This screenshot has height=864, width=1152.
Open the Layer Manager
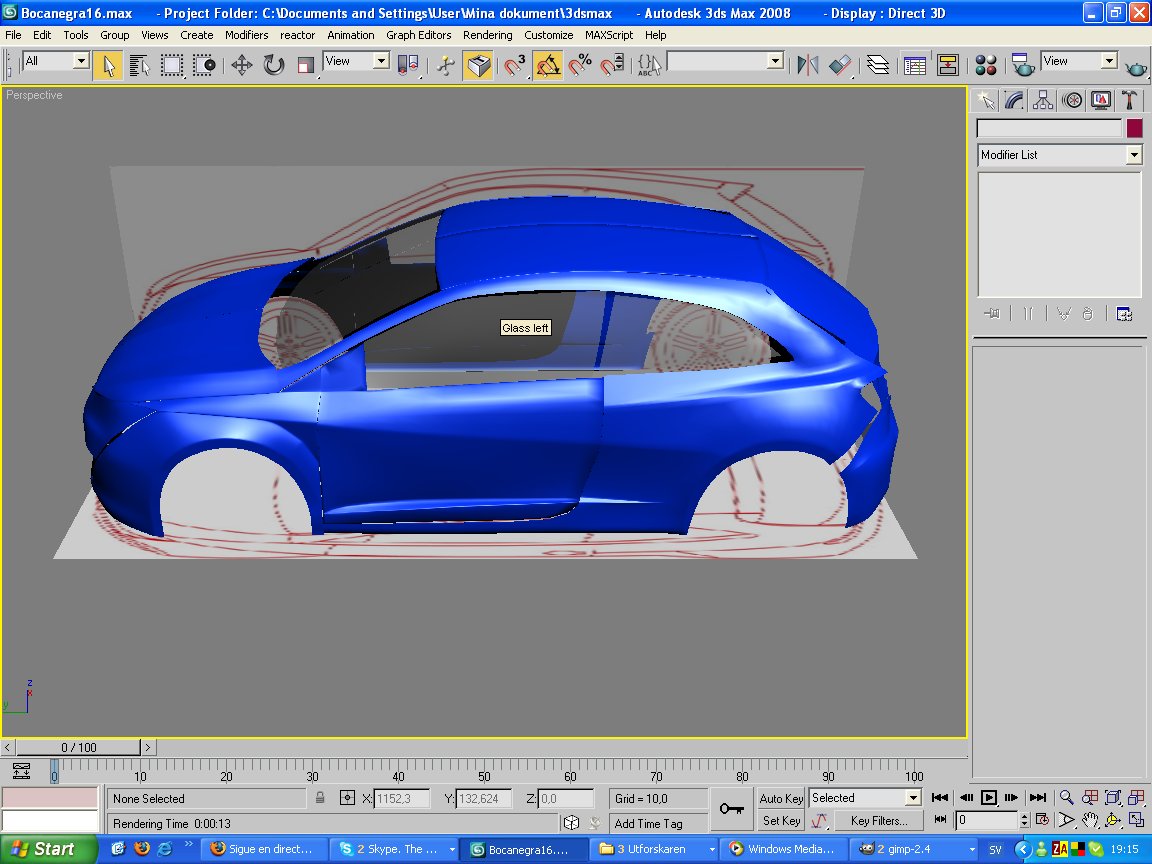click(877, 66)
